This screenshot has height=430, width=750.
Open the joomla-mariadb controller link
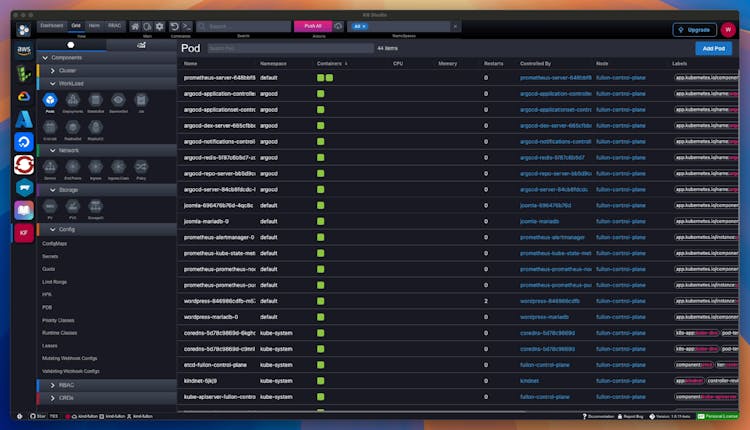point(540,221)
